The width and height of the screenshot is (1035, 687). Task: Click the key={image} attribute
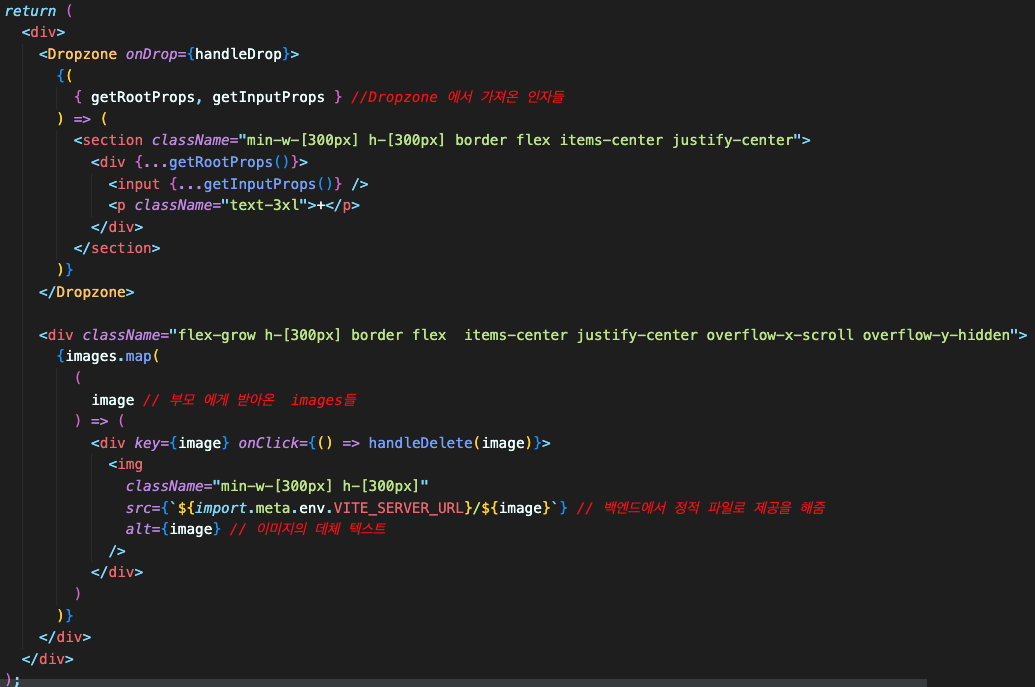click(x=182, y=443)
